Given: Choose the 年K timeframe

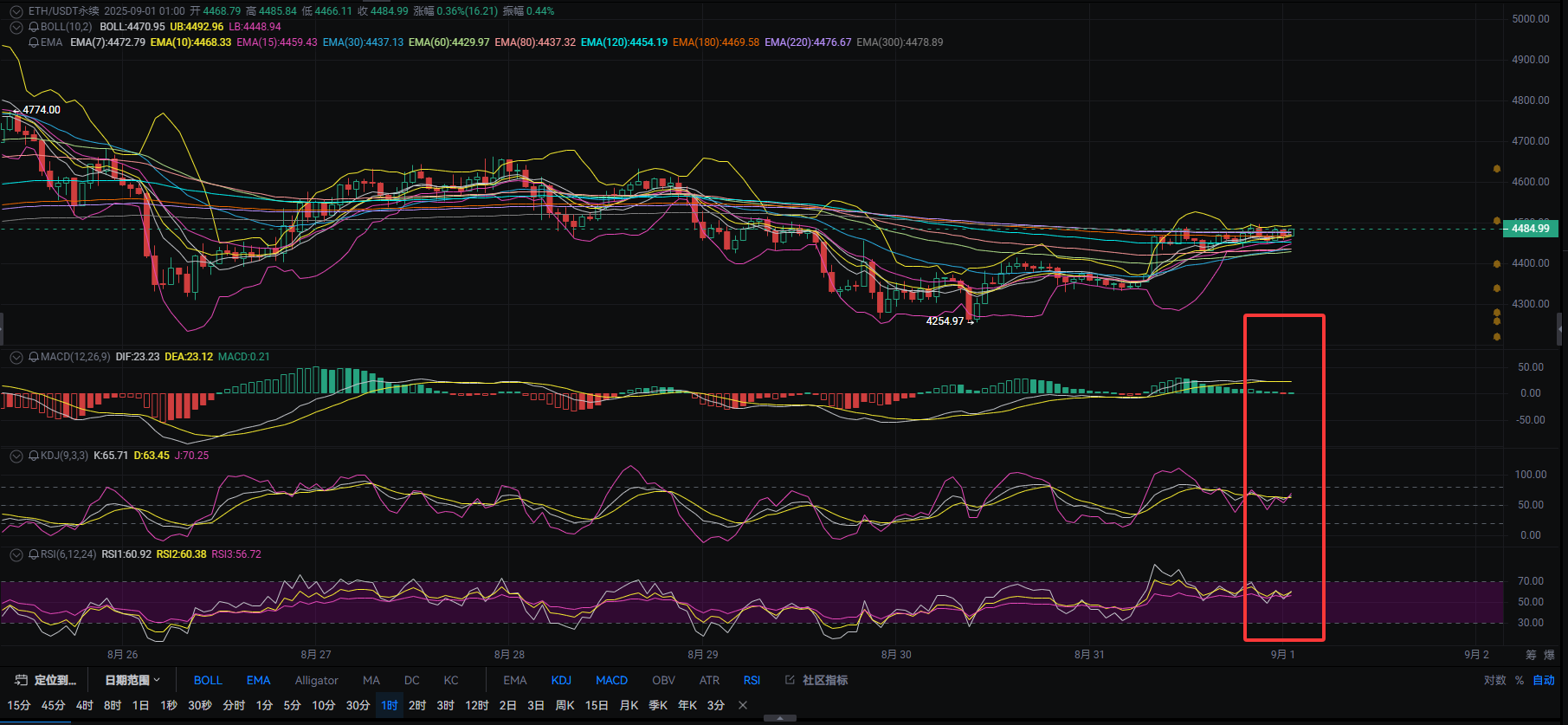Looking at the screenshot, I should pos(687,705).
